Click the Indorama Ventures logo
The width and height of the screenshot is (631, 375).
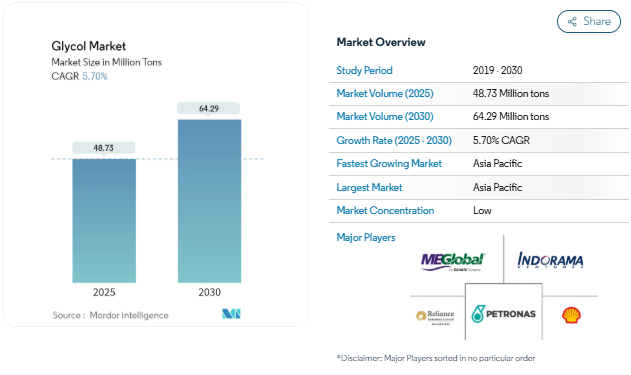click(550, 260)
